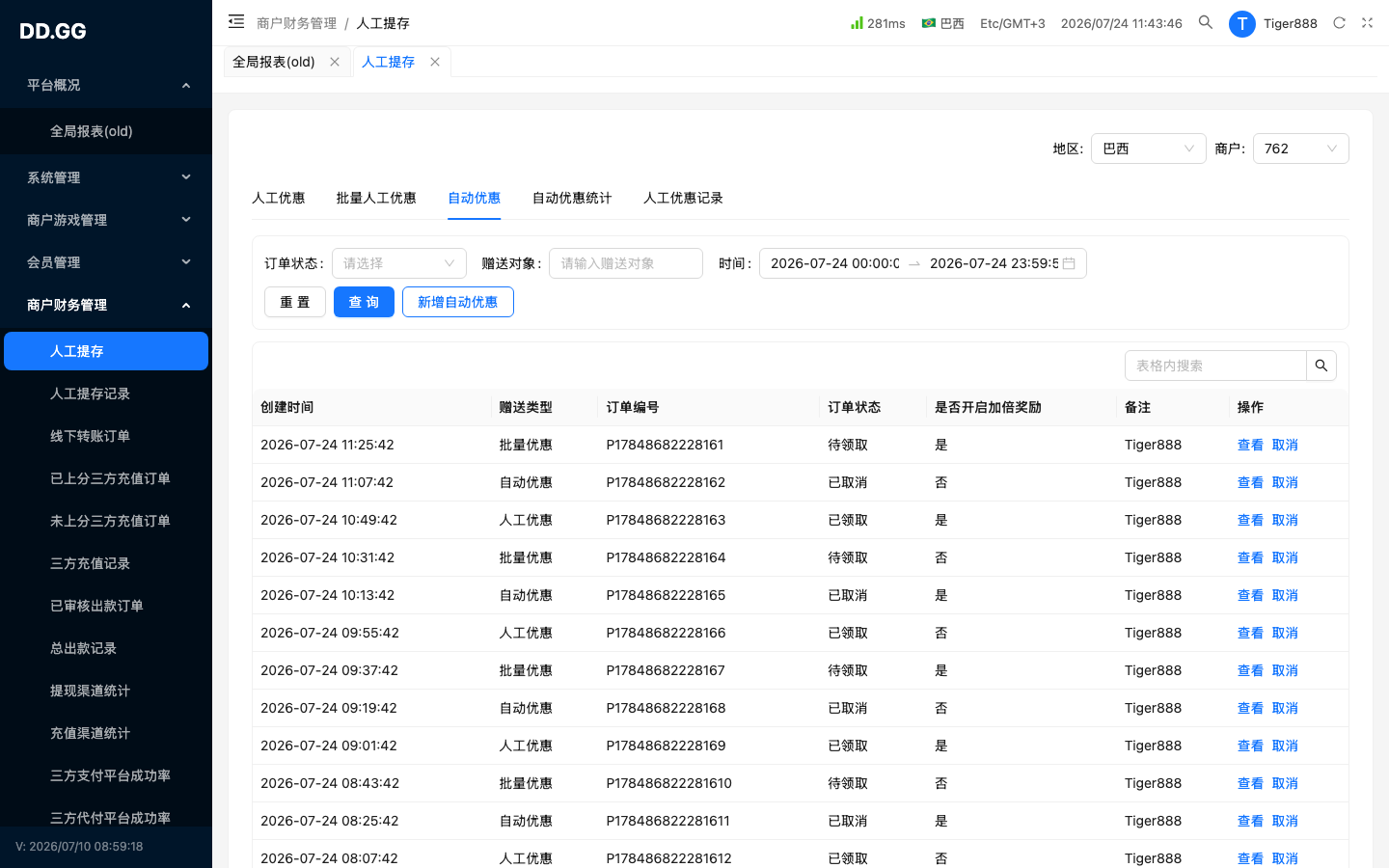Click the 281ms network latency indicator
Screen dimensions: 1389x868
[x=878, y=23]
